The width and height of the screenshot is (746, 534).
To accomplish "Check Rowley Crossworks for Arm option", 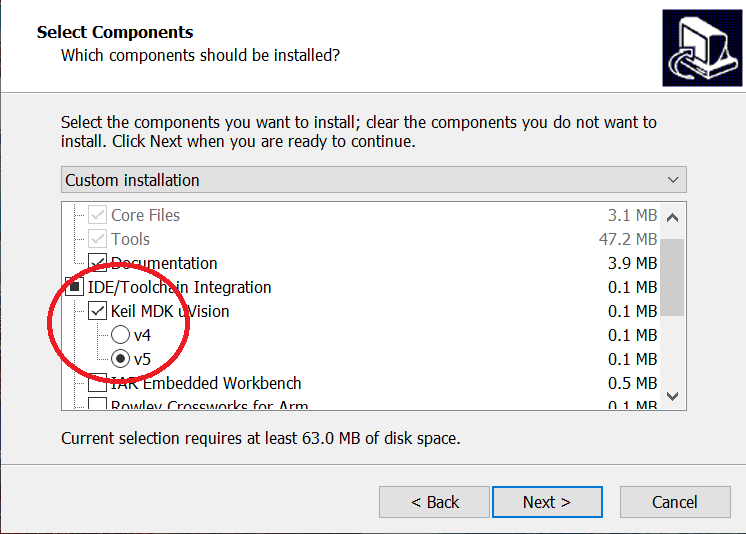I will (x=98, y=404).
